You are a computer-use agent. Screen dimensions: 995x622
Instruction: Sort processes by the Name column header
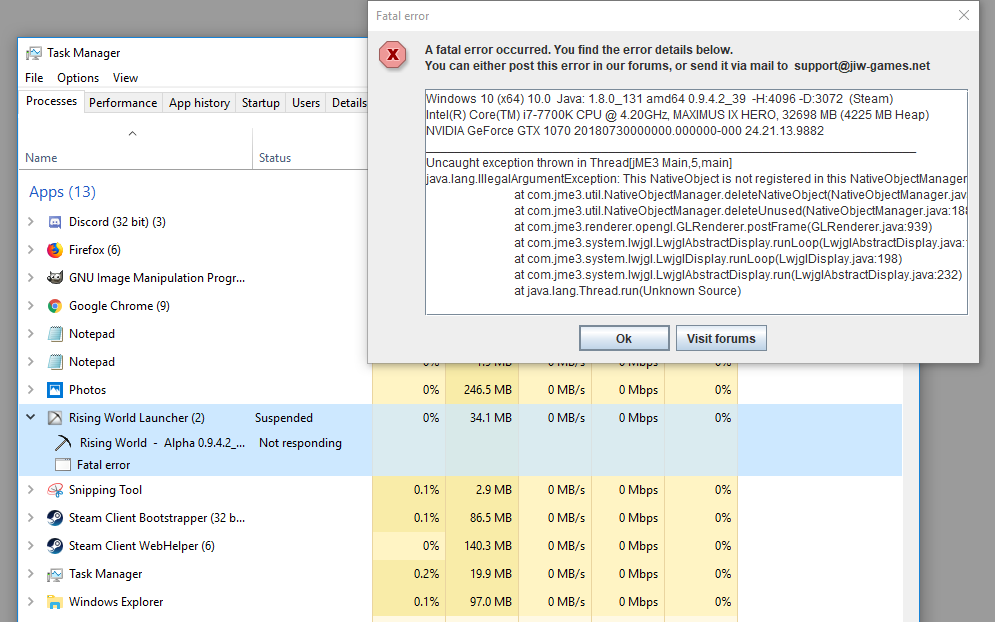point(41,158)
